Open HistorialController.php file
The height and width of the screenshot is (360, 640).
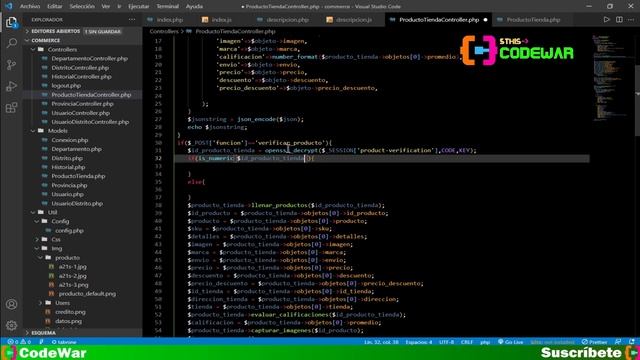tap(82, 76)
